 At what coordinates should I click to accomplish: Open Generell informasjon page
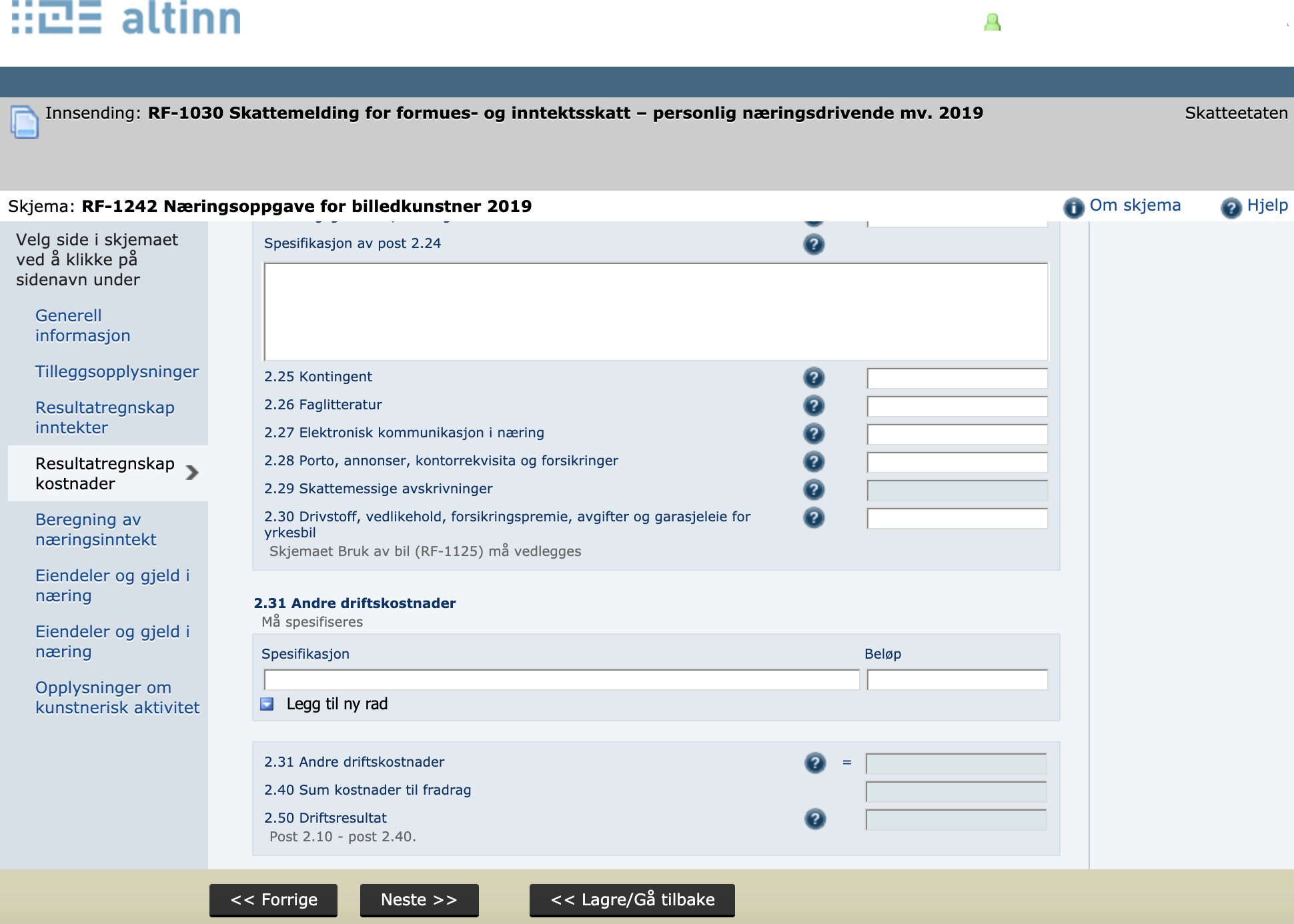point(83,325)
